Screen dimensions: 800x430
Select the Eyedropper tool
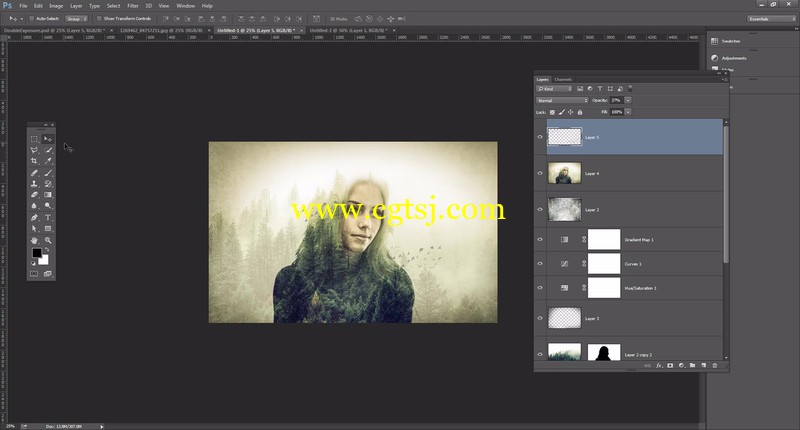[48, 161]
